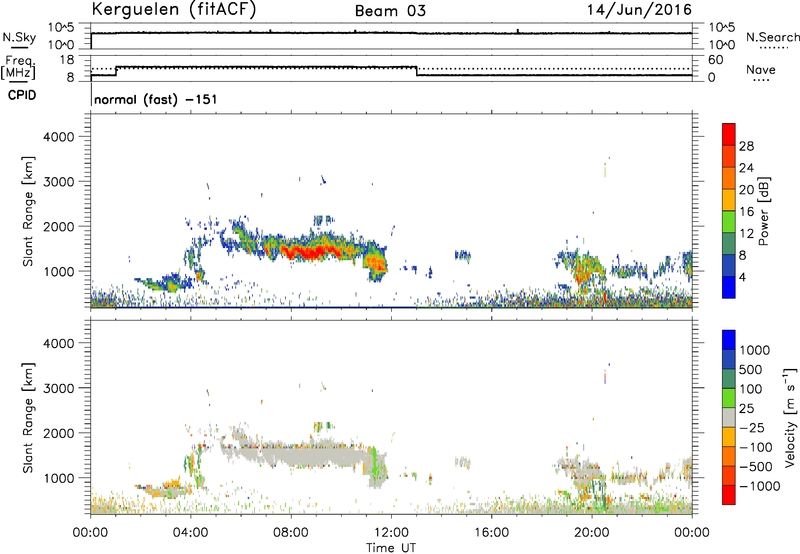Click the red high-power echo band near 09:00
Screen dimensions: 800x554
[x=309, y=251]
